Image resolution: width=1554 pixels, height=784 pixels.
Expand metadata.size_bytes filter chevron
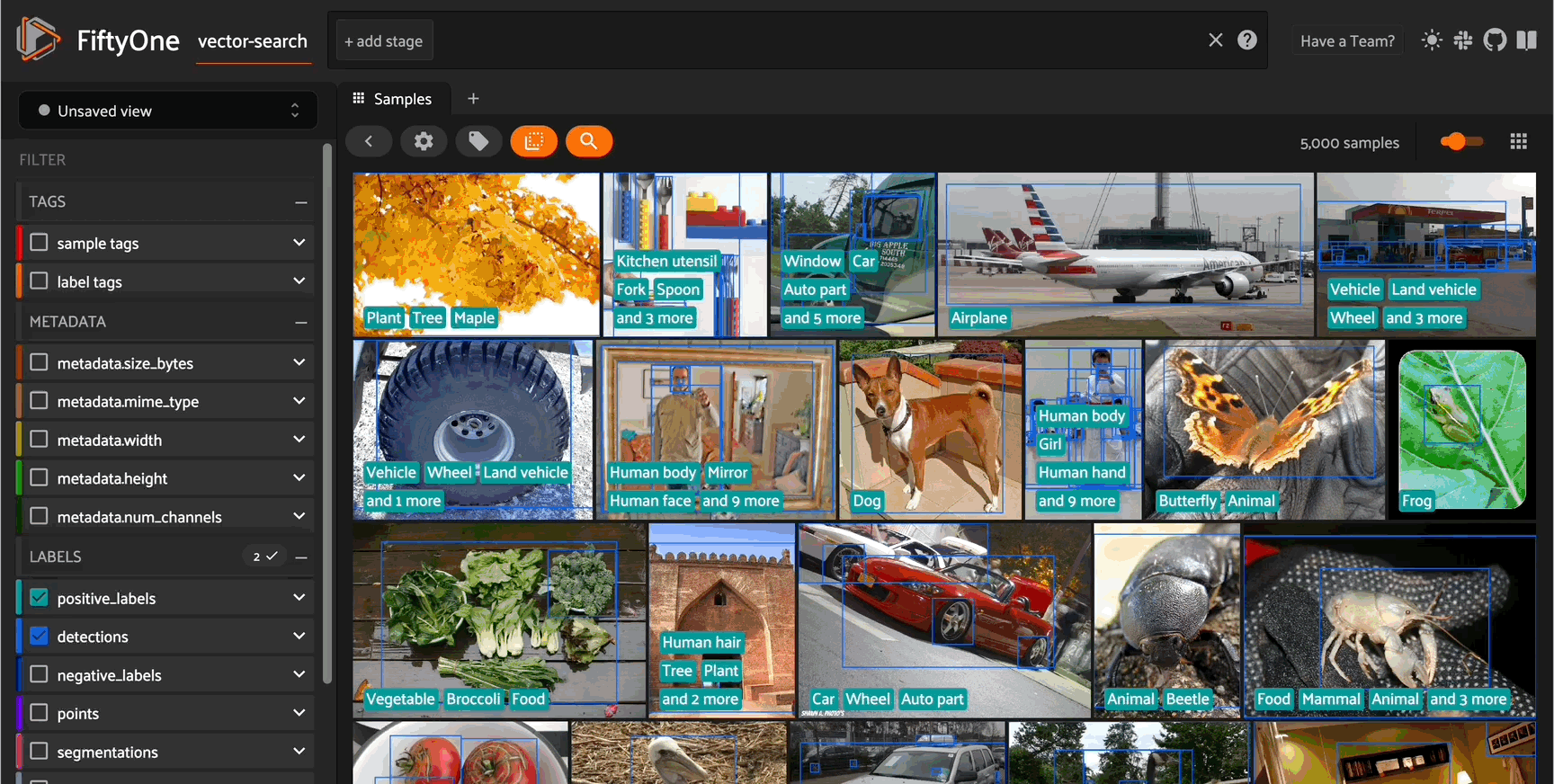(299, 362)
